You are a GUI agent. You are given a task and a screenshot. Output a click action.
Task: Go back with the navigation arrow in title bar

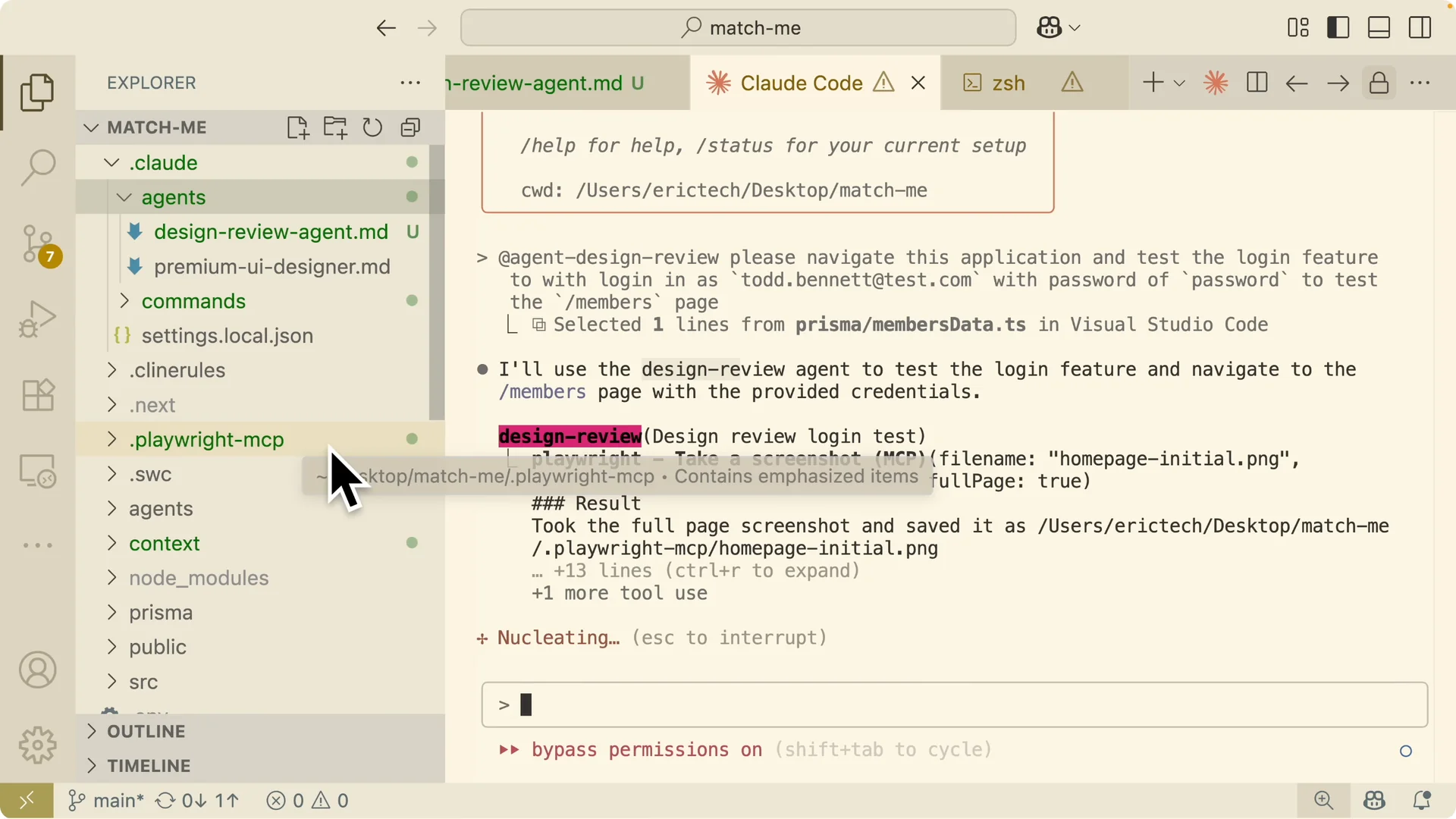click(x=386, y=28)
